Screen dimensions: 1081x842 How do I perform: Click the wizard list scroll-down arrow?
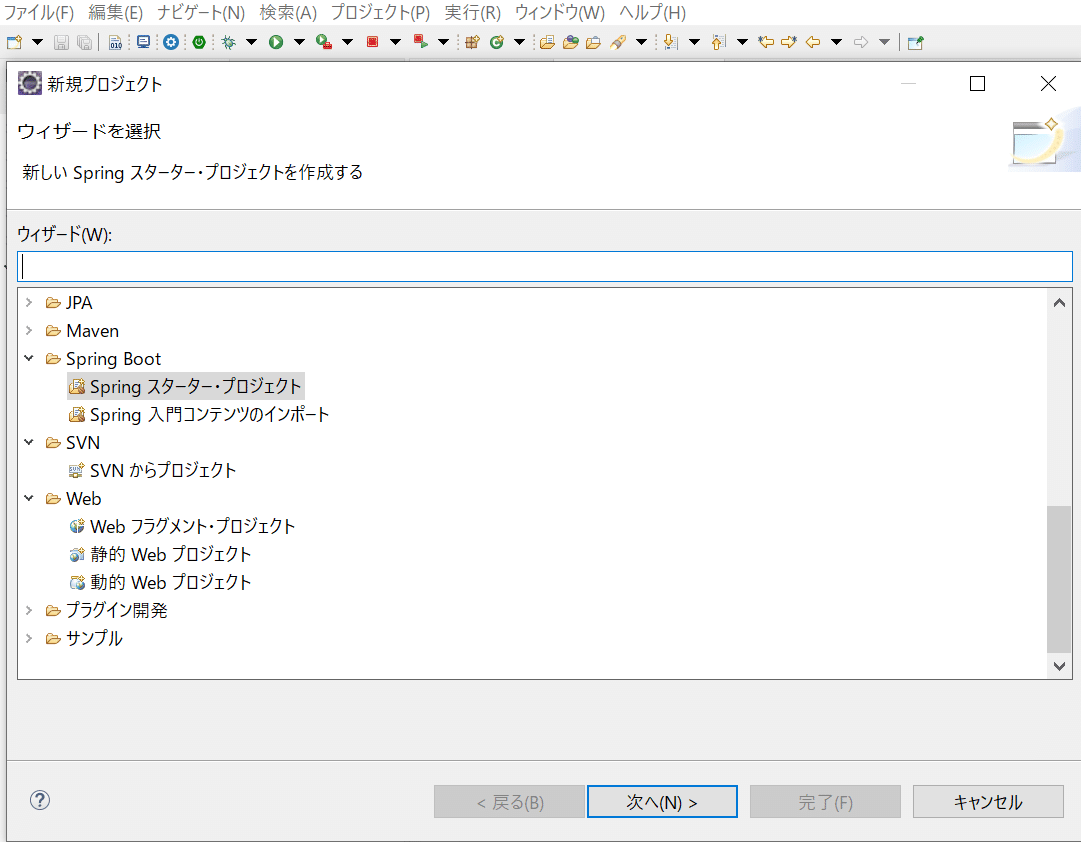point(1060,666)
